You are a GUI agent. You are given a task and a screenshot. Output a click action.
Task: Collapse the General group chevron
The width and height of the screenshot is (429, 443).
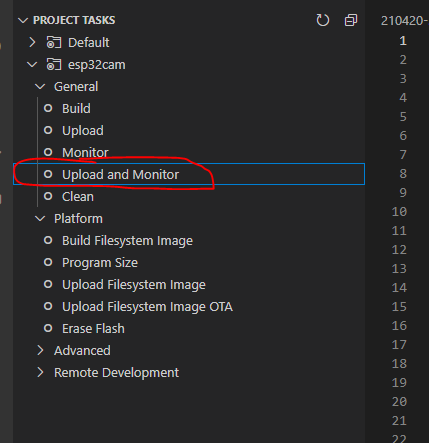click(x=40, y=87)
